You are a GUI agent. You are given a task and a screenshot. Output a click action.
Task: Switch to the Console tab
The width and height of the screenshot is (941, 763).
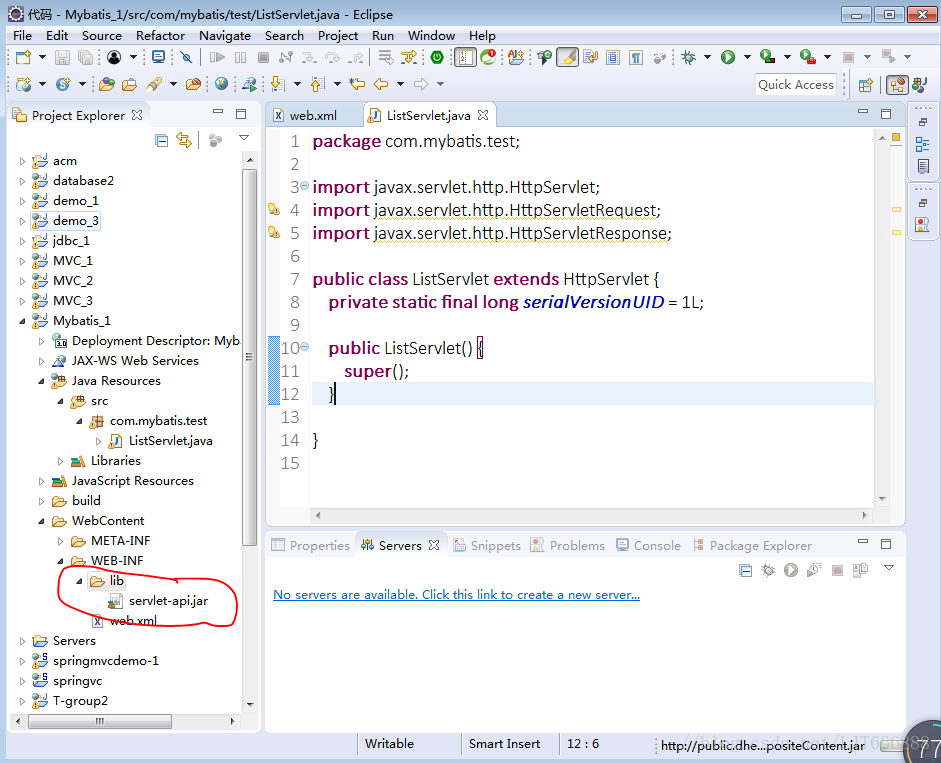point(649,545)
